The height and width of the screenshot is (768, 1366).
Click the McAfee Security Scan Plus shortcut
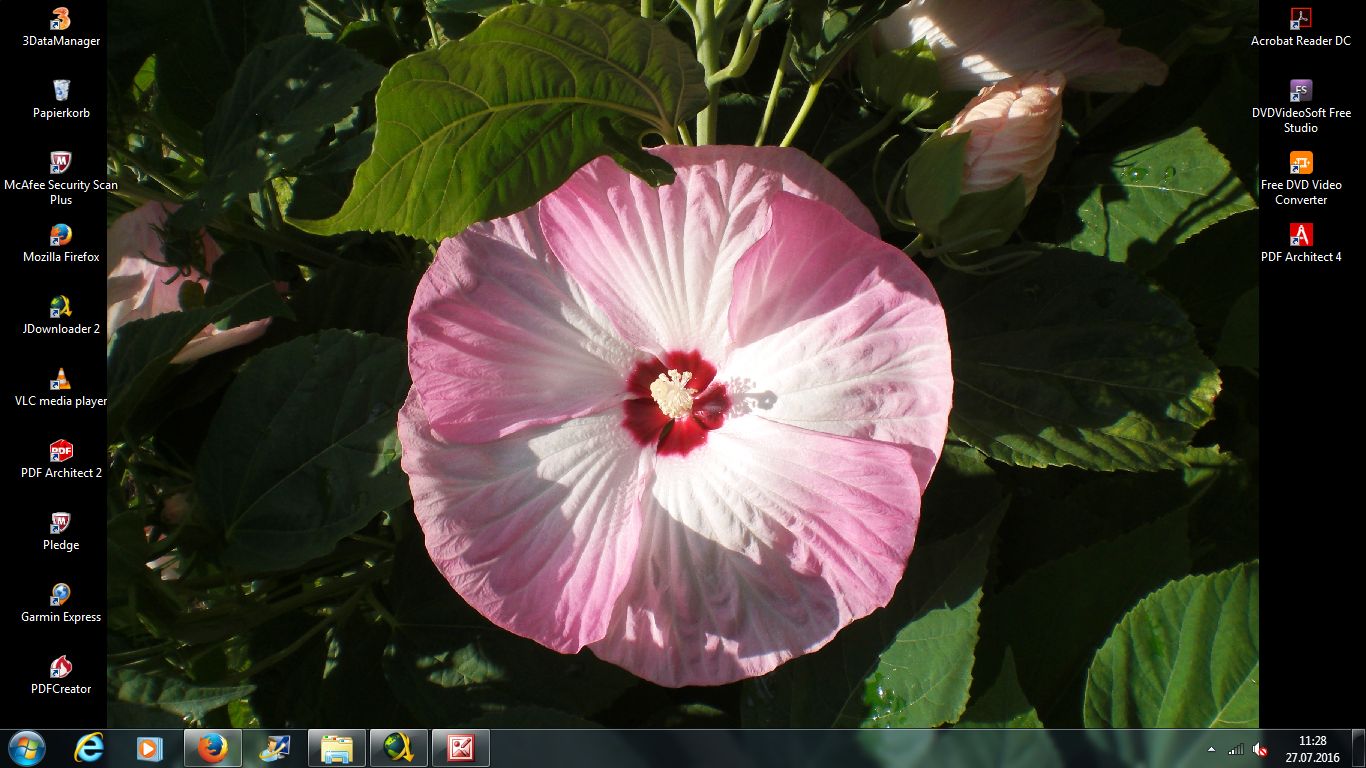pos(61,163)
